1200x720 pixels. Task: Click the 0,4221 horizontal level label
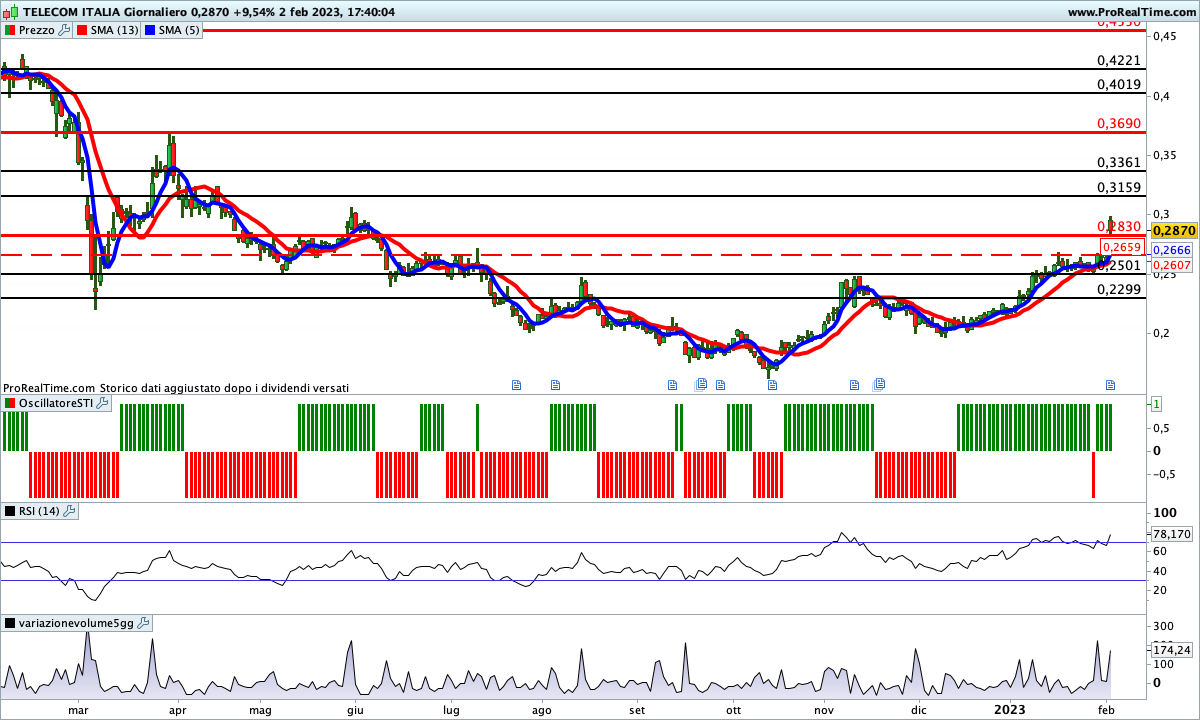click(1119, 61)
